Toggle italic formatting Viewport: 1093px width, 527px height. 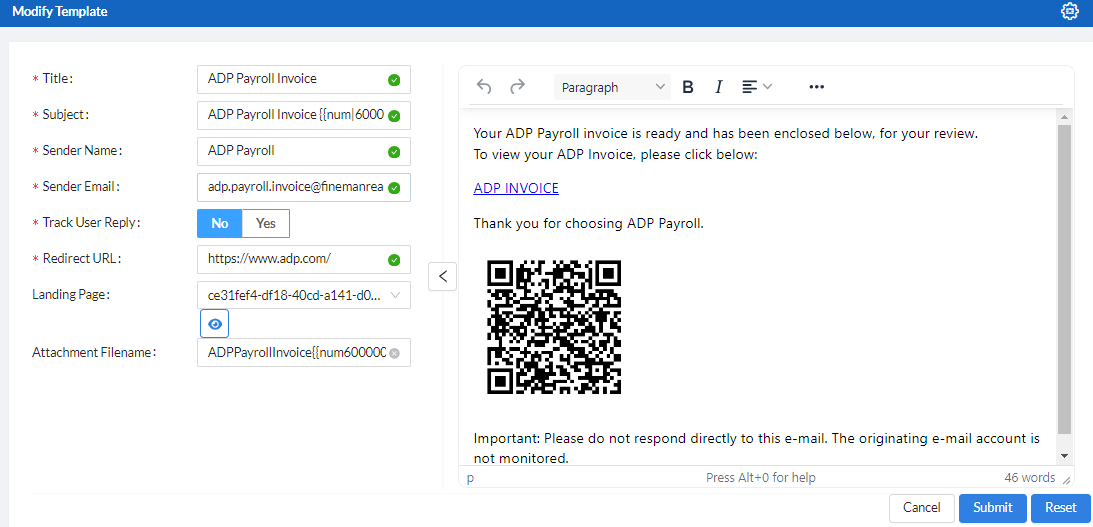click(719, 87)
